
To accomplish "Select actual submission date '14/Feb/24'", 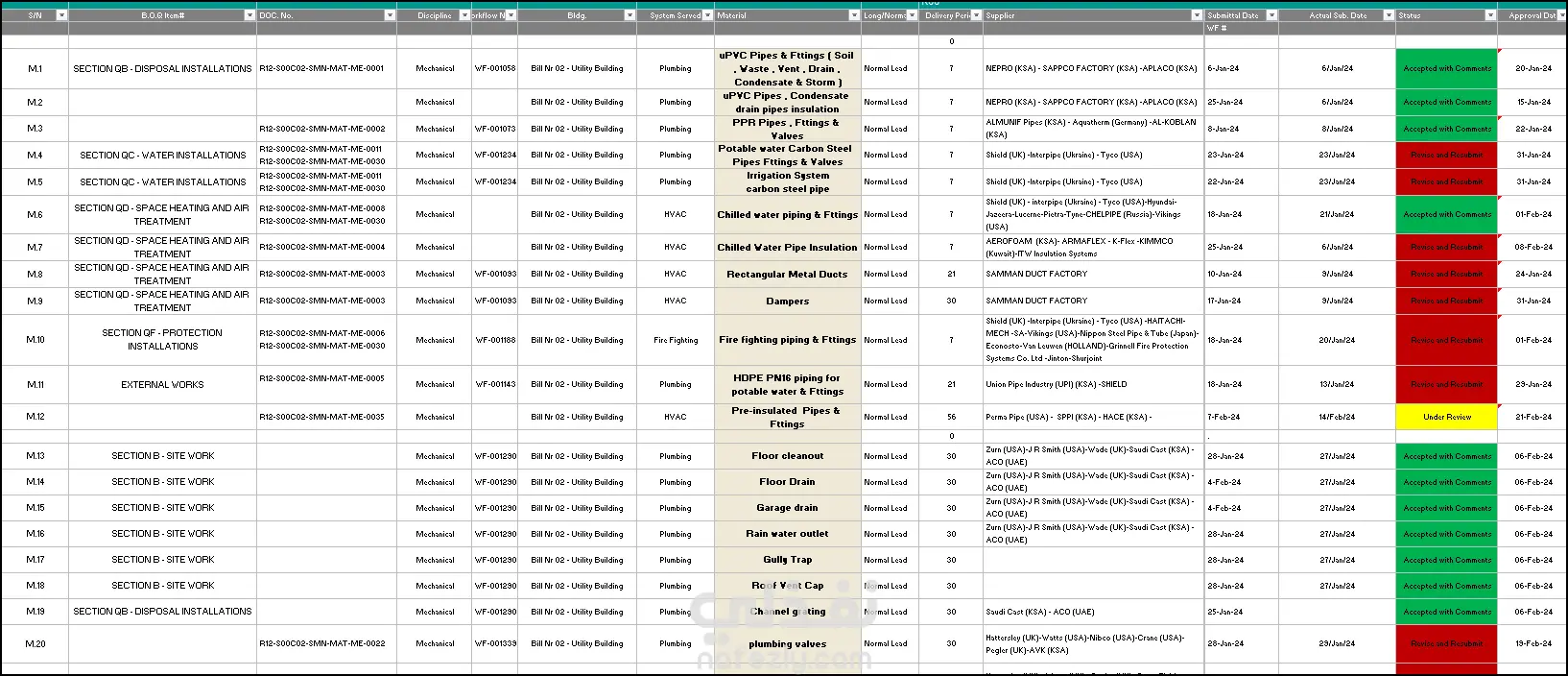I will point(1337,417).
